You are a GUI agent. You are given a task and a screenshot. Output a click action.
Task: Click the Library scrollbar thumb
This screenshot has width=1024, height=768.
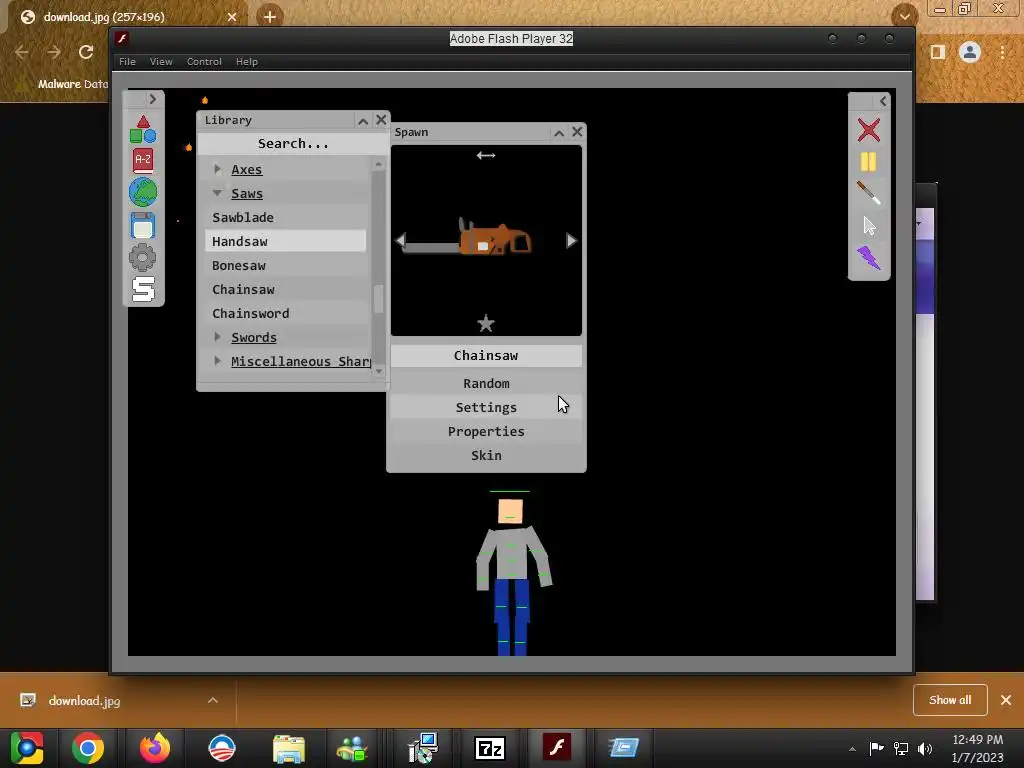tap(379, 299)
